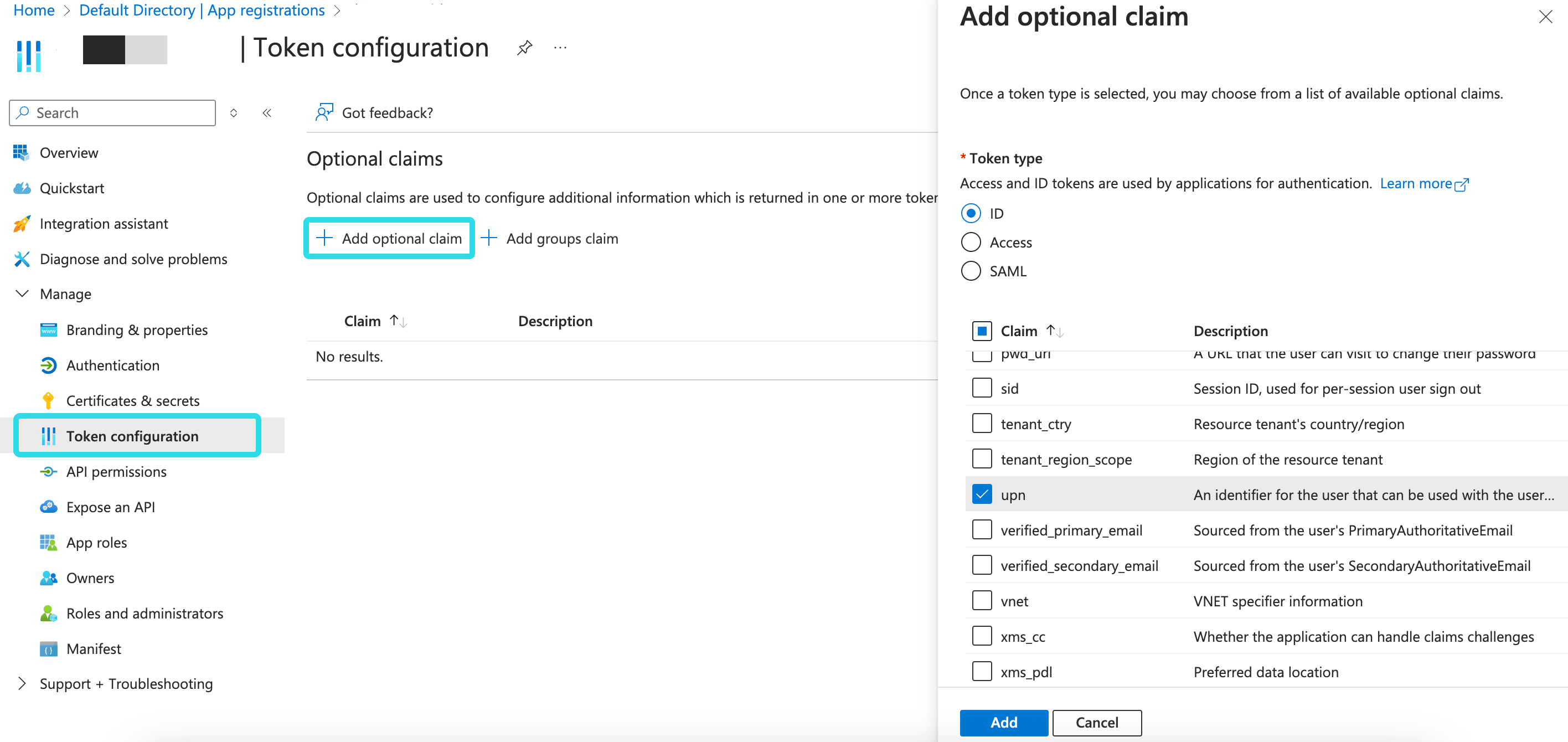
Task: Click inside the sidebar Search field
Action: click(x=112, y=112)
